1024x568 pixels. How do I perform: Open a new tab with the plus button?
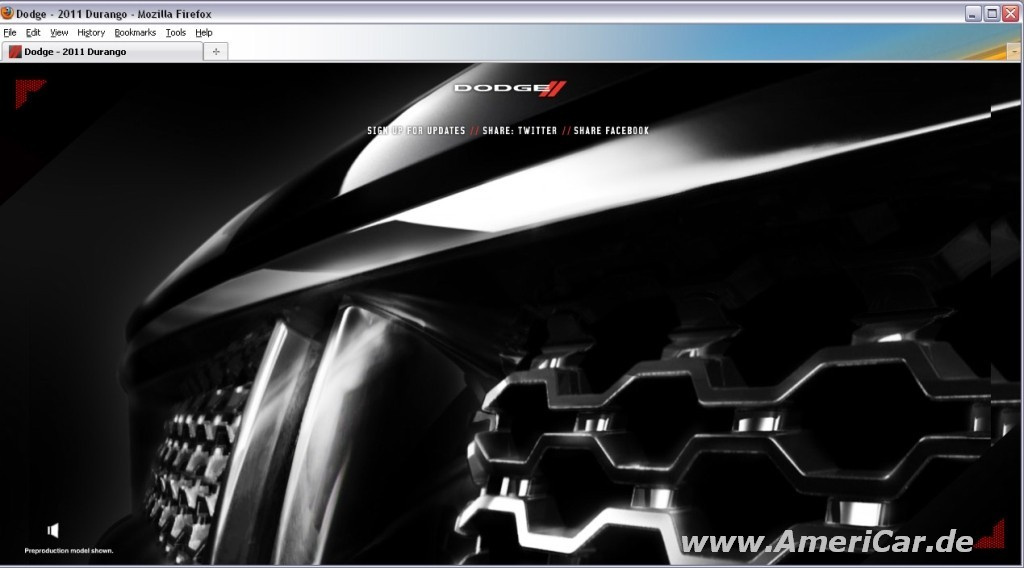tap(216, 51)
